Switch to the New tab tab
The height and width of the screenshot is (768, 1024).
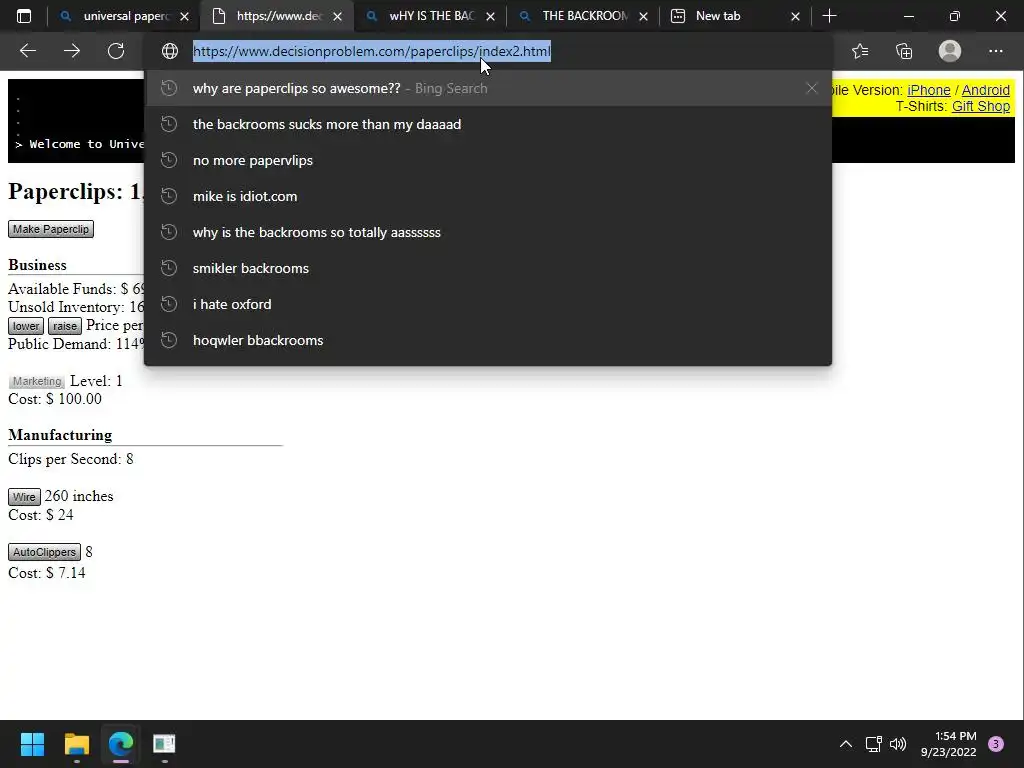735,16
